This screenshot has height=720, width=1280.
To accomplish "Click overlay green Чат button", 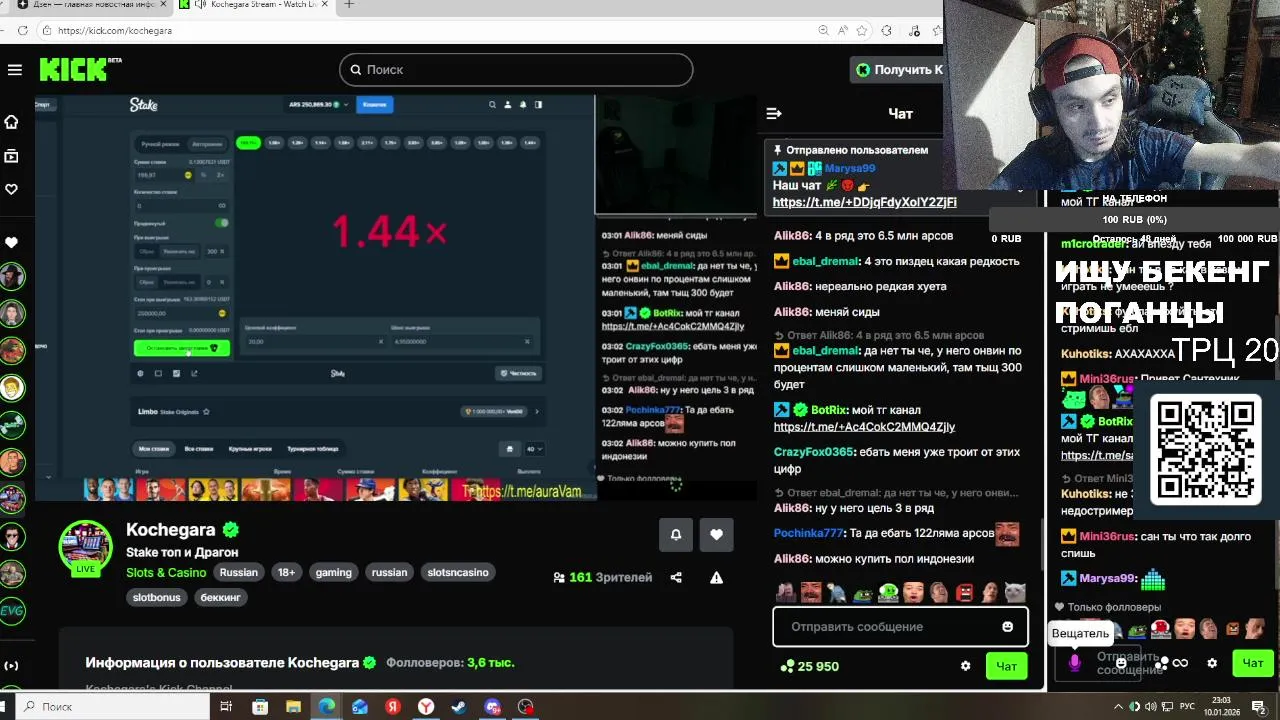I will coord(1252,663).
